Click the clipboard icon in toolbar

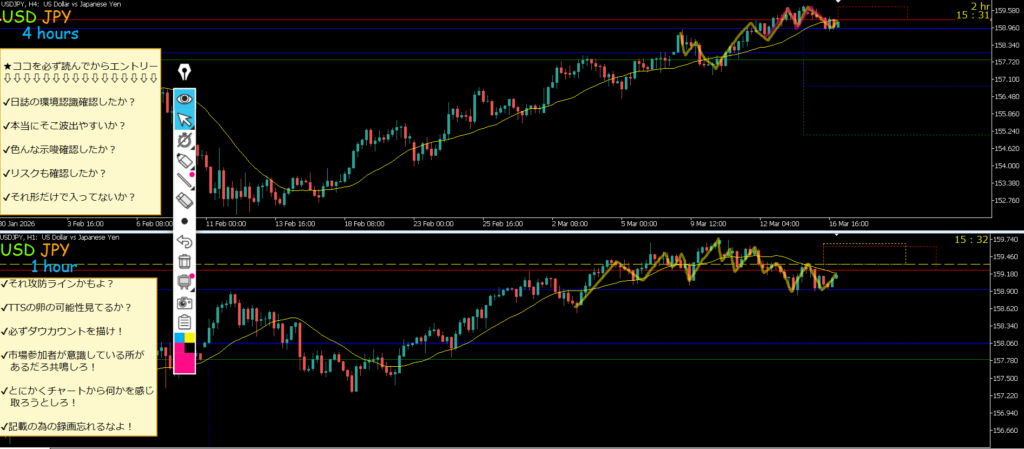point(185,321)
